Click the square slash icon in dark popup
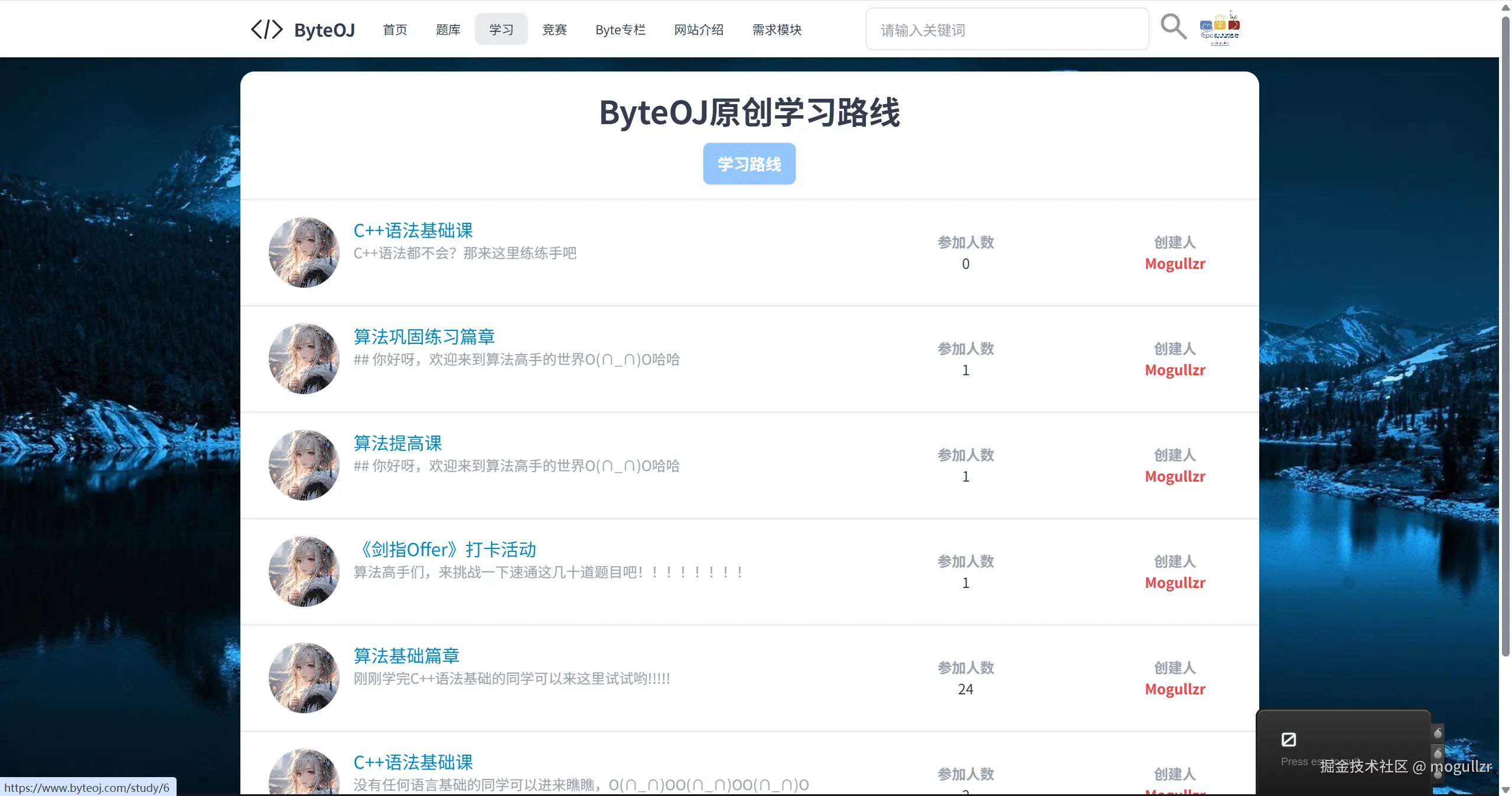Screen dimensions: 1512x796 [x=1288, y=739]
